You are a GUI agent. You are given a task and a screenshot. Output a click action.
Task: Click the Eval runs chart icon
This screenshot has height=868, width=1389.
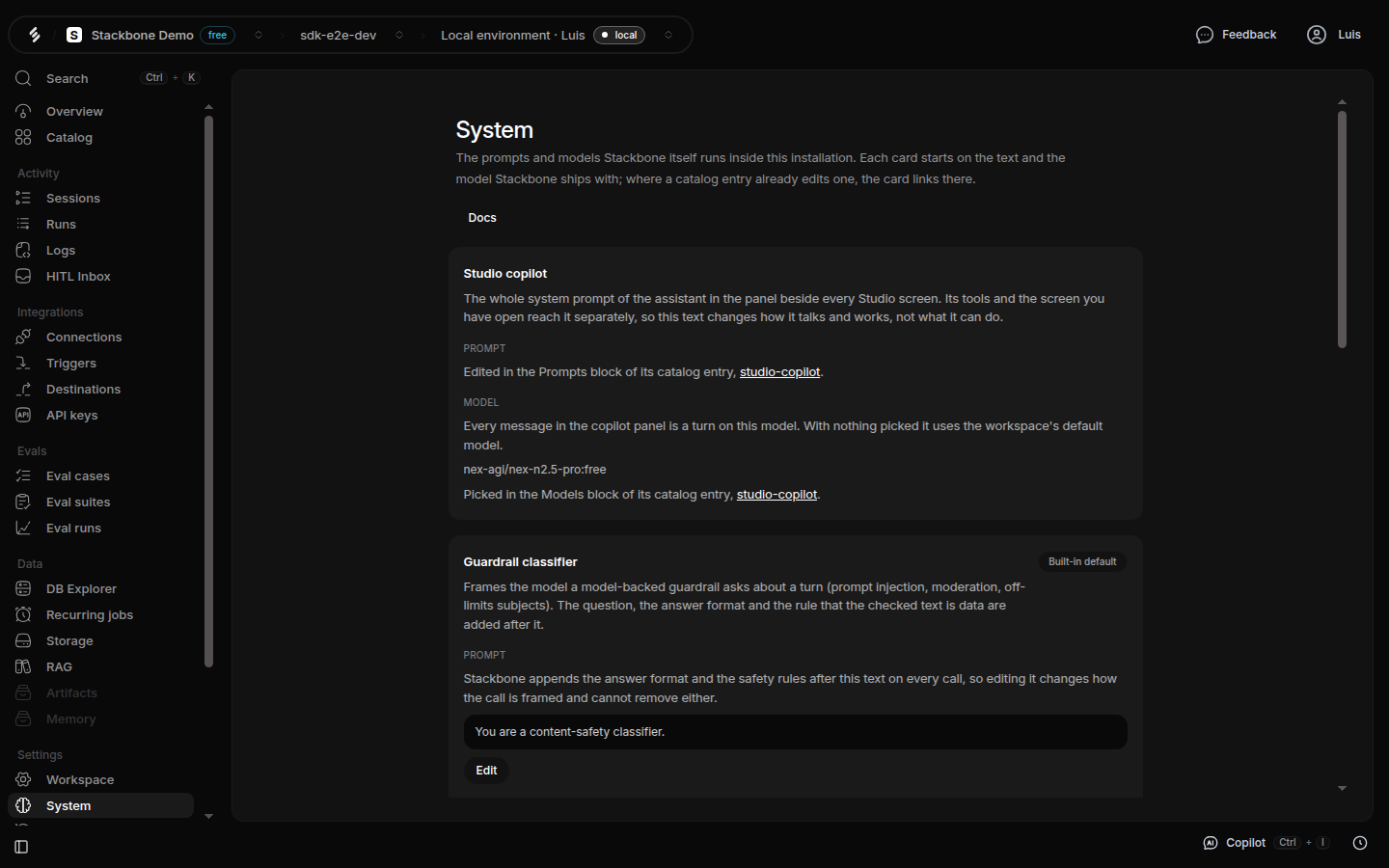click(x=23, y=528)
